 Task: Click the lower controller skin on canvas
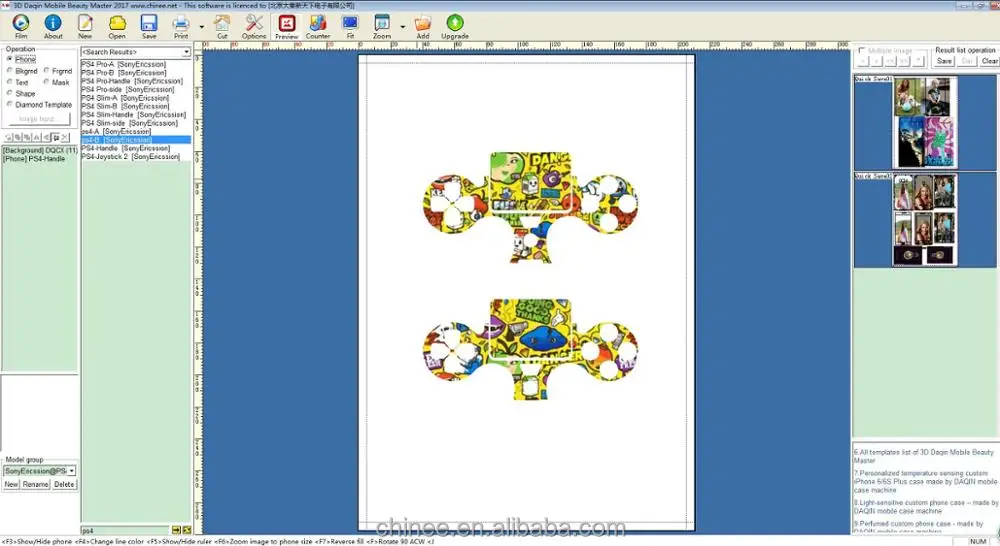click(x=530, y=349)
